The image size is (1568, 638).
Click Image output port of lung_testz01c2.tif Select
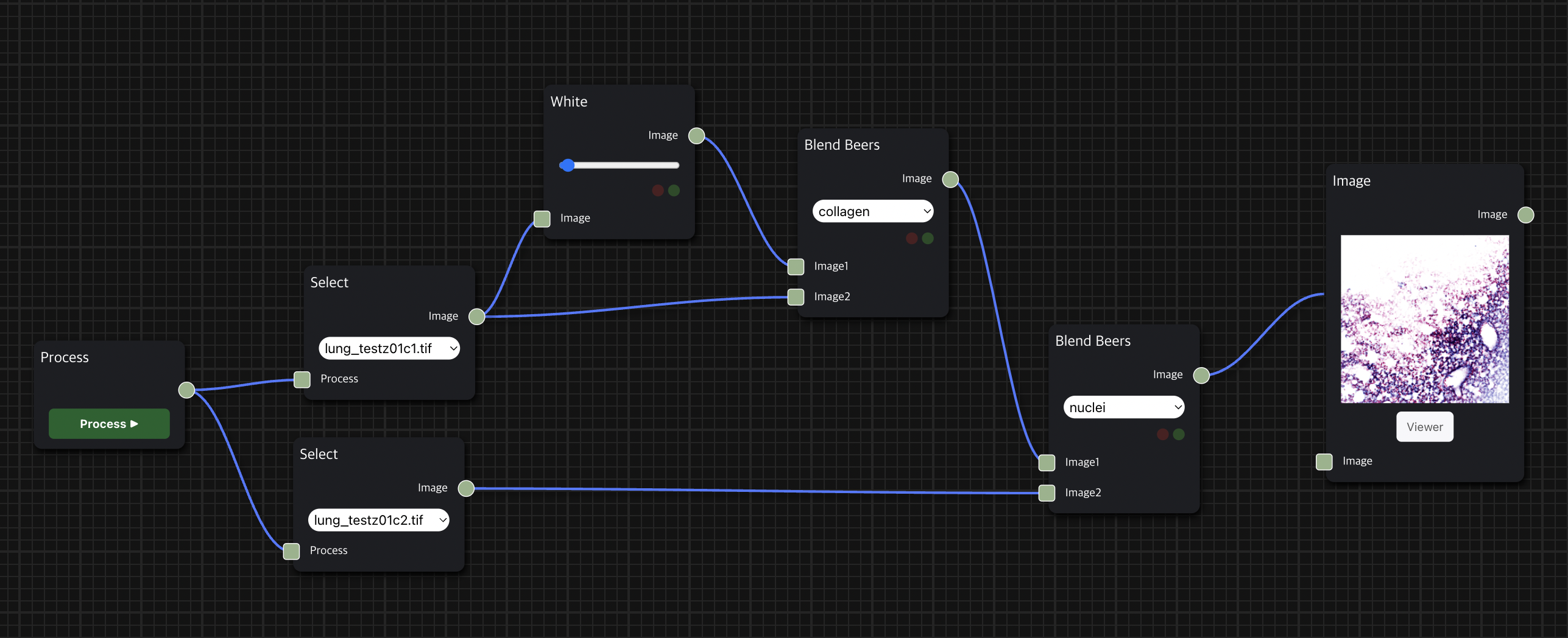(466, 488)
